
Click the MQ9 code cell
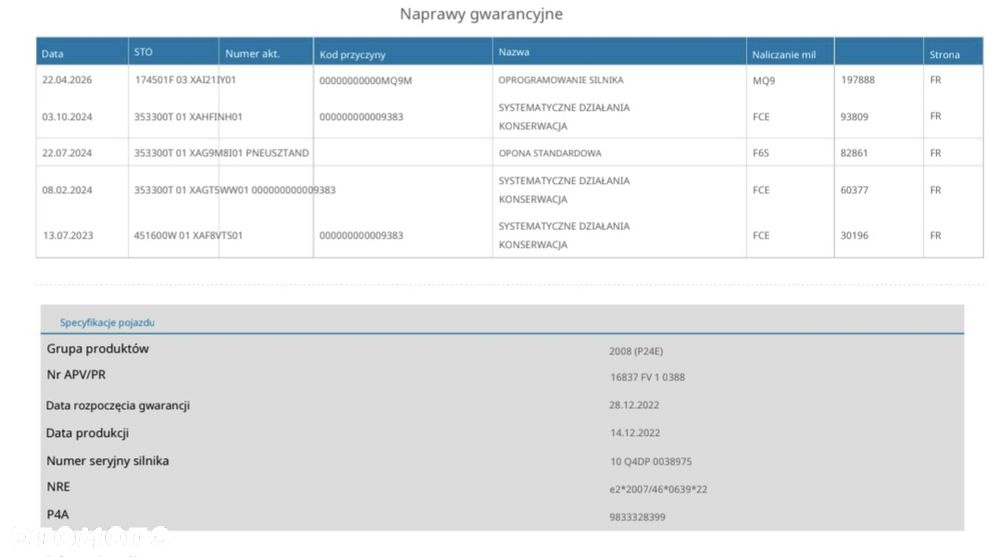[x=764, y=80]
